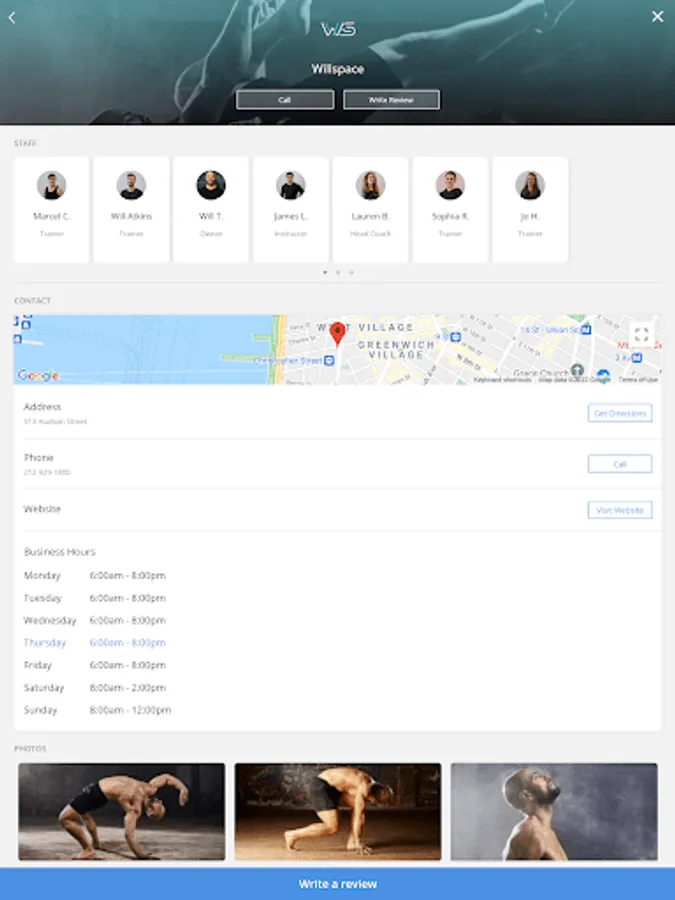Viewport: 675px width, 900px height.
Task: Open Will Atkins staff card
Action: click(131, 210)
